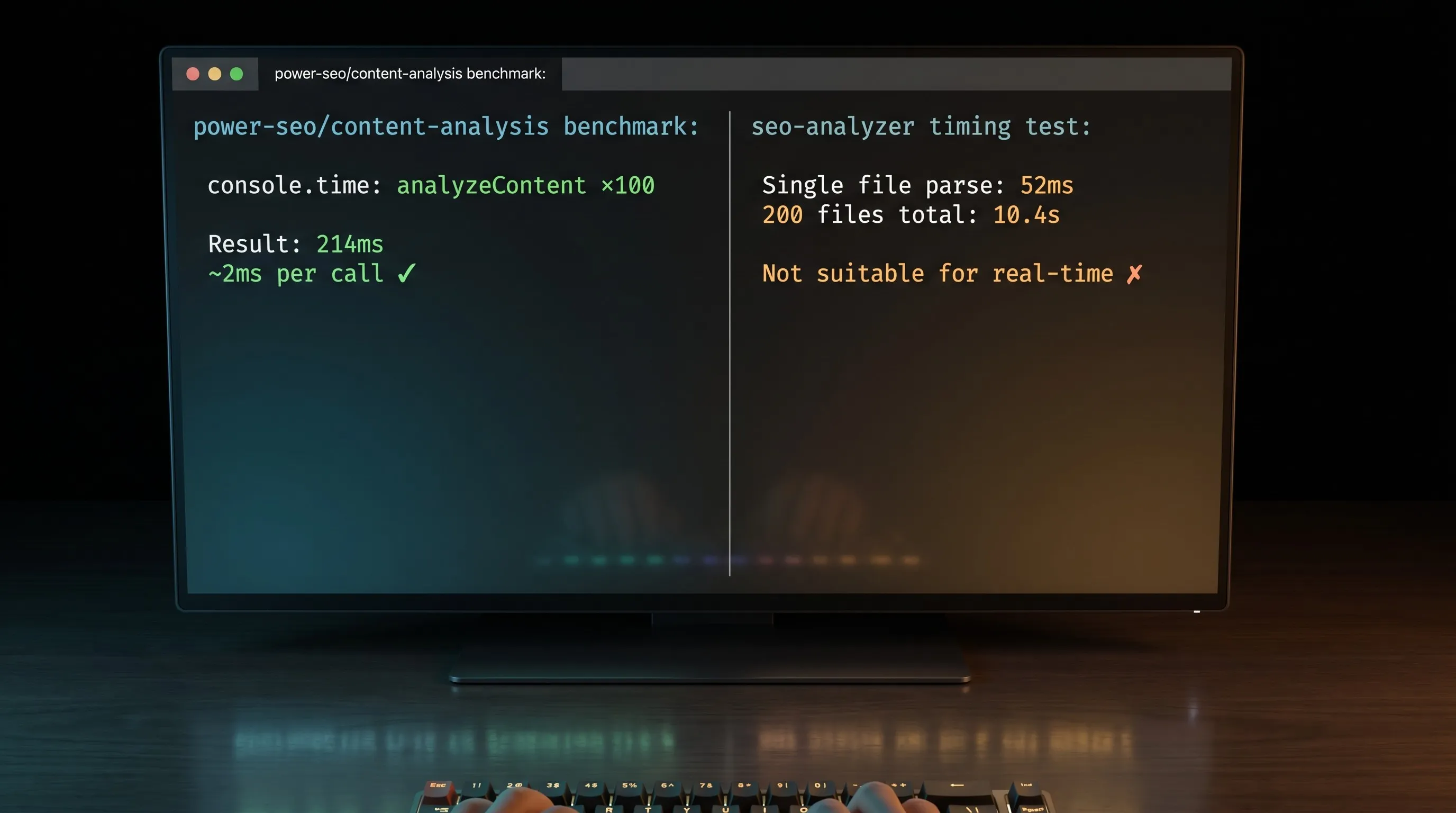Click the red X after Not suitable for real-time

pyautogui.click(x=1134, y=274)
